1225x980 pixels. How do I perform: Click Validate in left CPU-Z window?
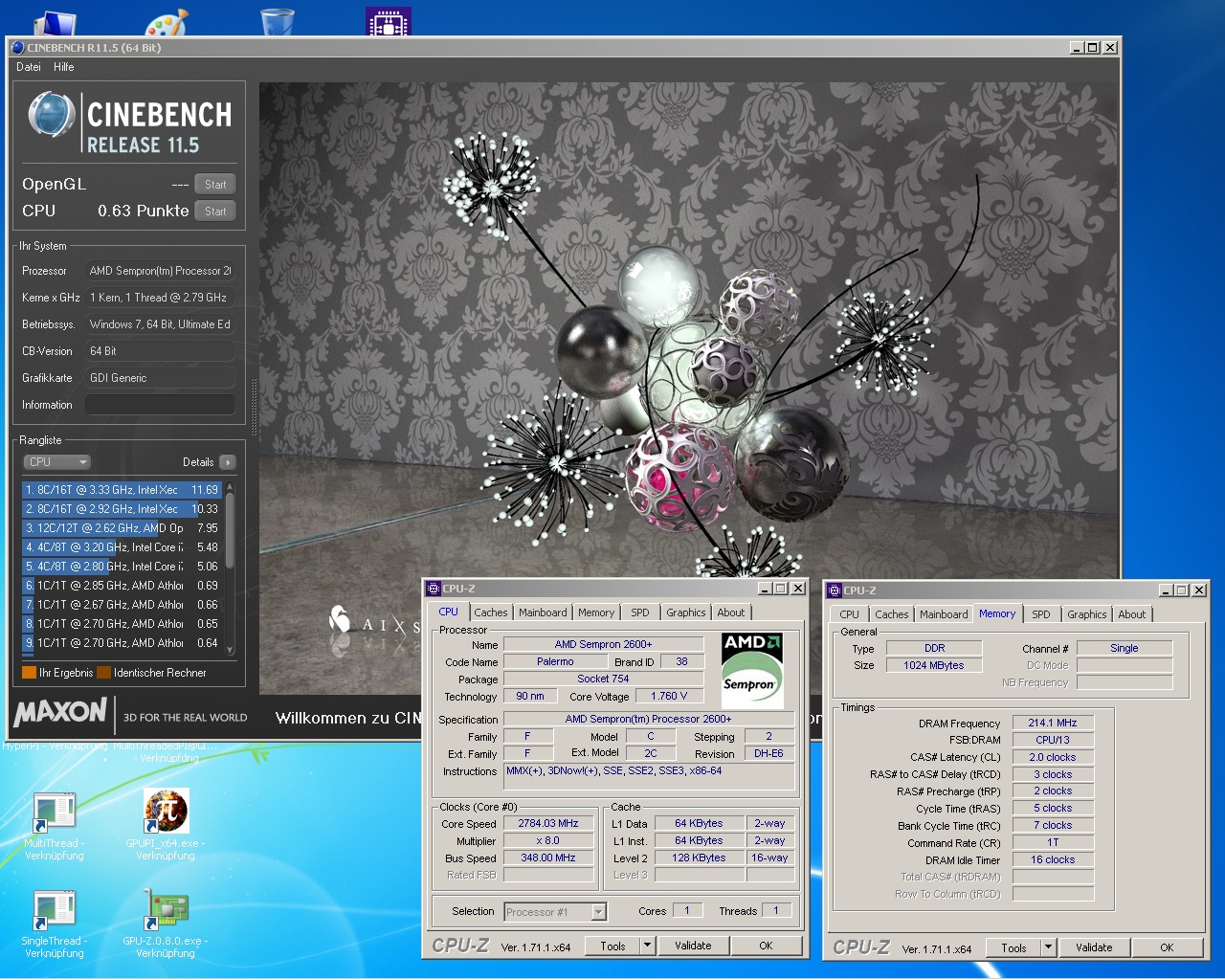693,946
